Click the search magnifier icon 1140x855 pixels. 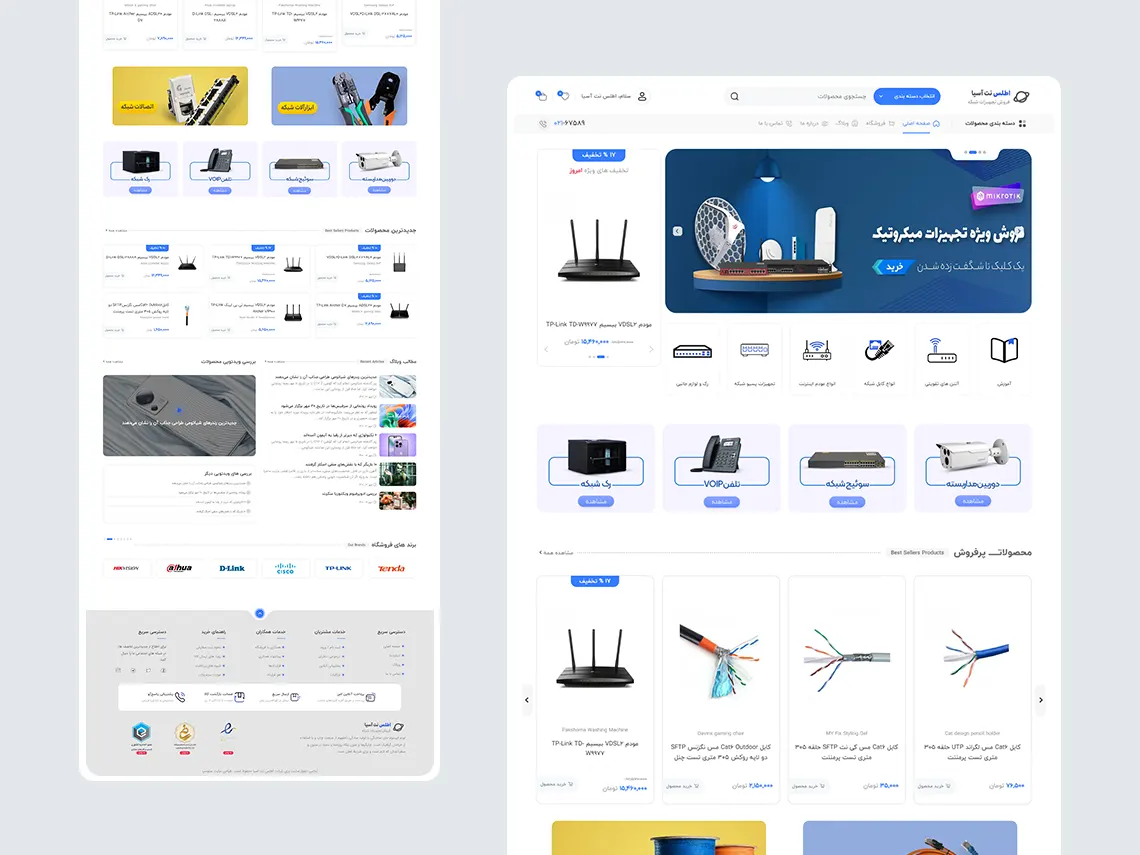(735, 97)
